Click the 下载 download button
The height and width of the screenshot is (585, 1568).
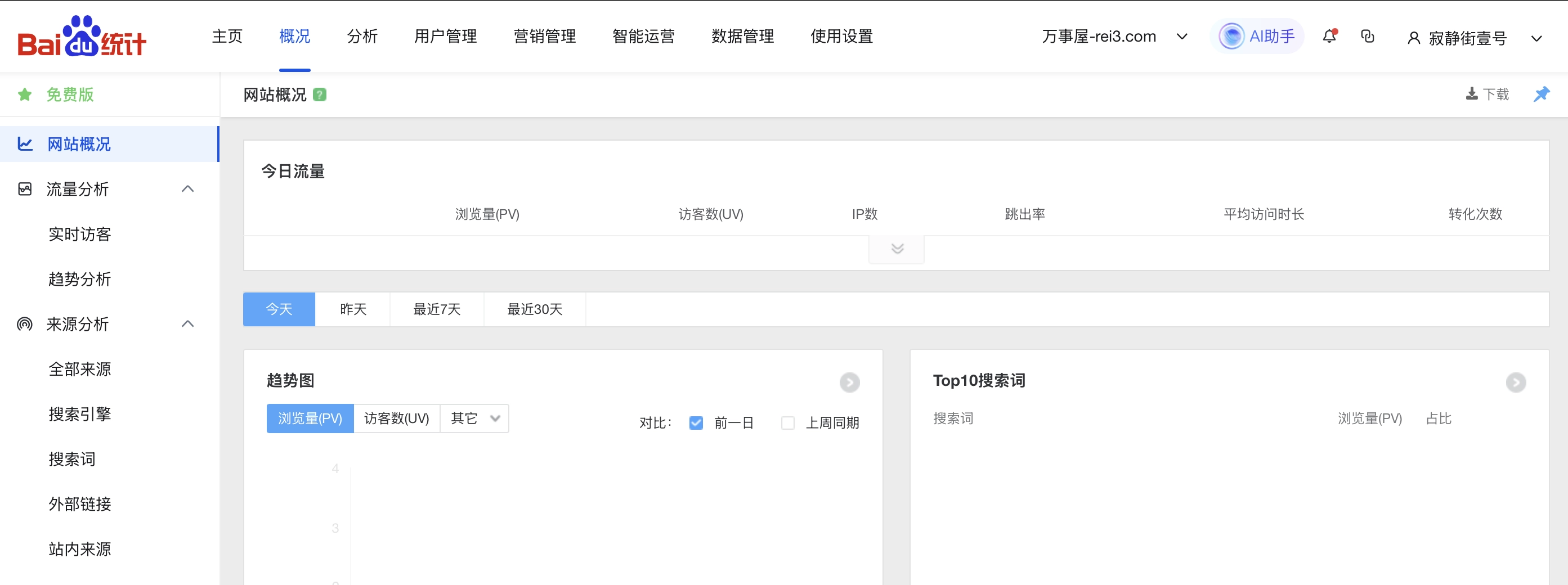pyautogui.click(x=1487, y=94)
